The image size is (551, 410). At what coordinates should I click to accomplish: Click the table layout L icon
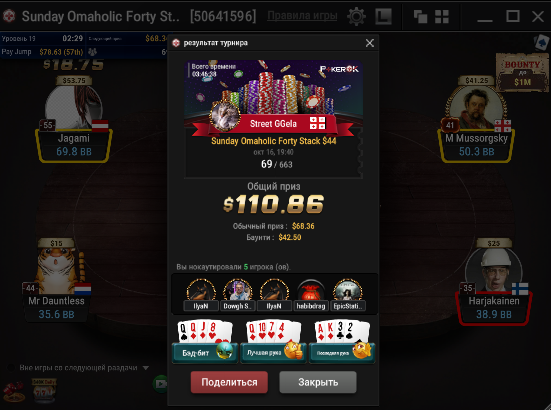pyautogui.click(x=383, y=17)
